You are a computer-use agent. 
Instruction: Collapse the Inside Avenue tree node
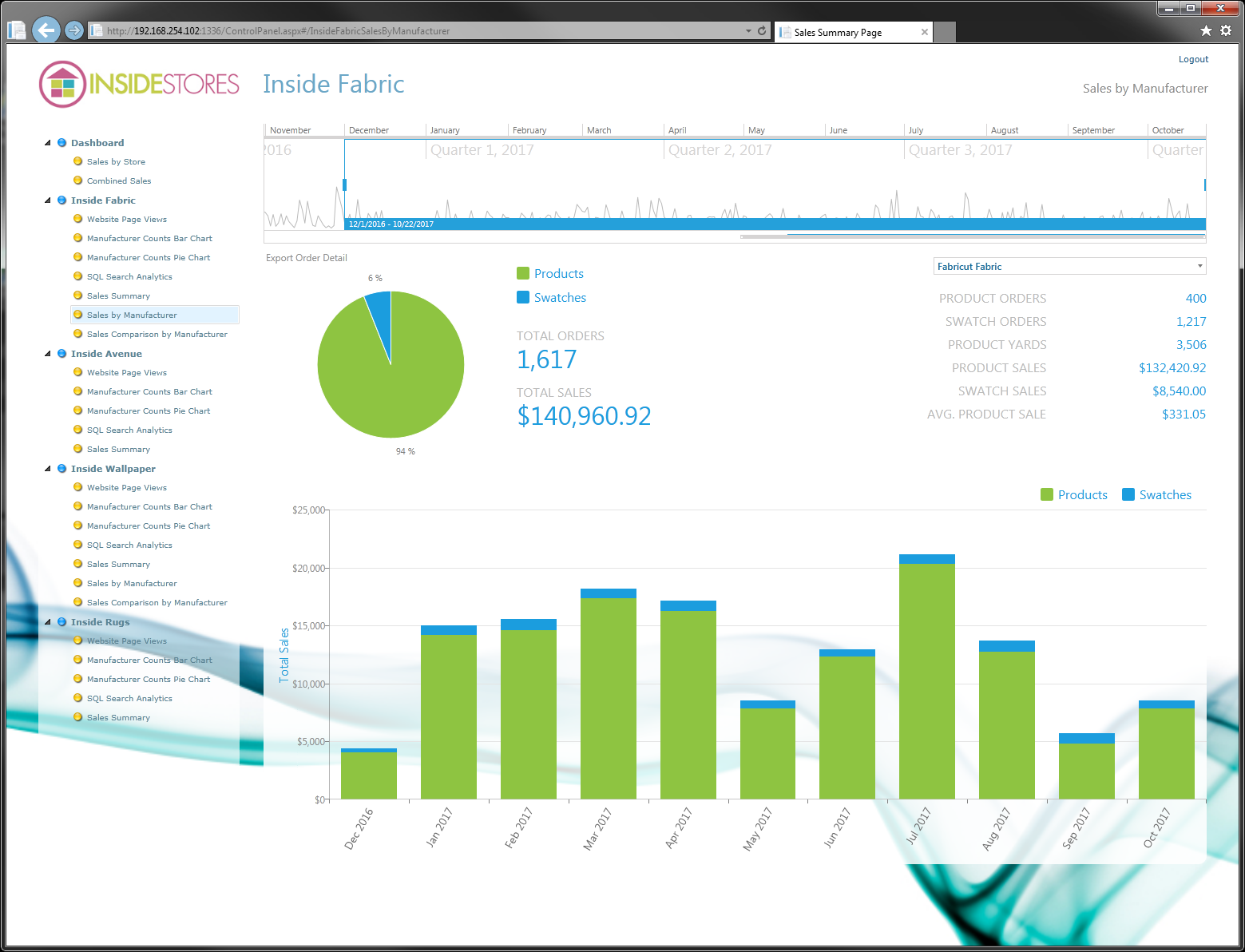(x=47, y=354)
